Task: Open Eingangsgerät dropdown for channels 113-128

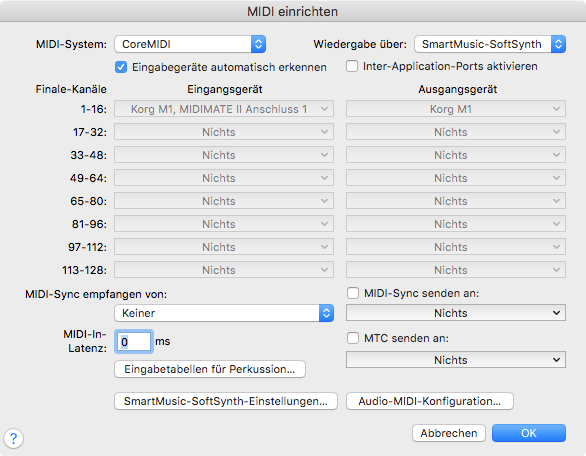Action: [x=224, y=270]
